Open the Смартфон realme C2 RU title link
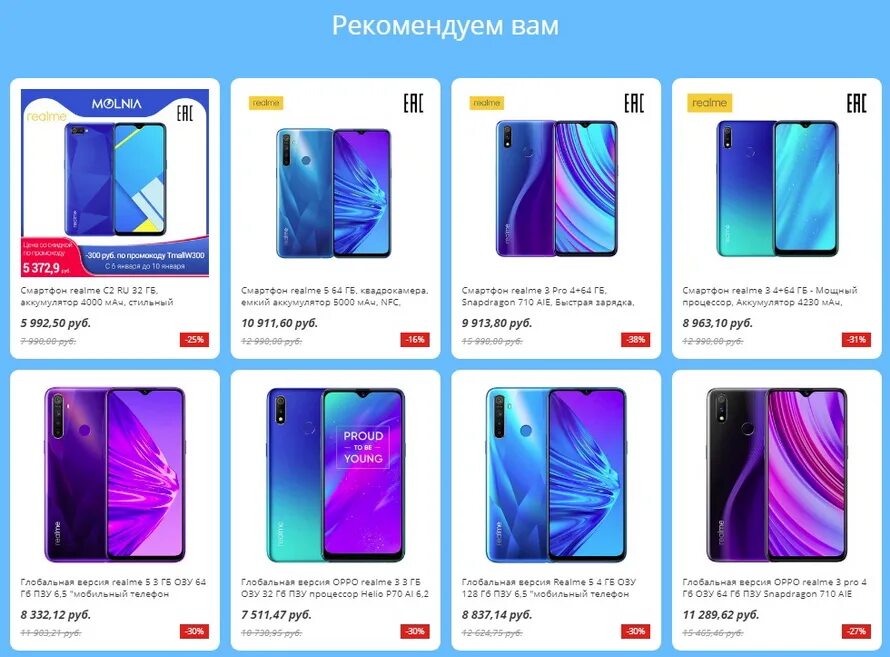 (96, 296)
